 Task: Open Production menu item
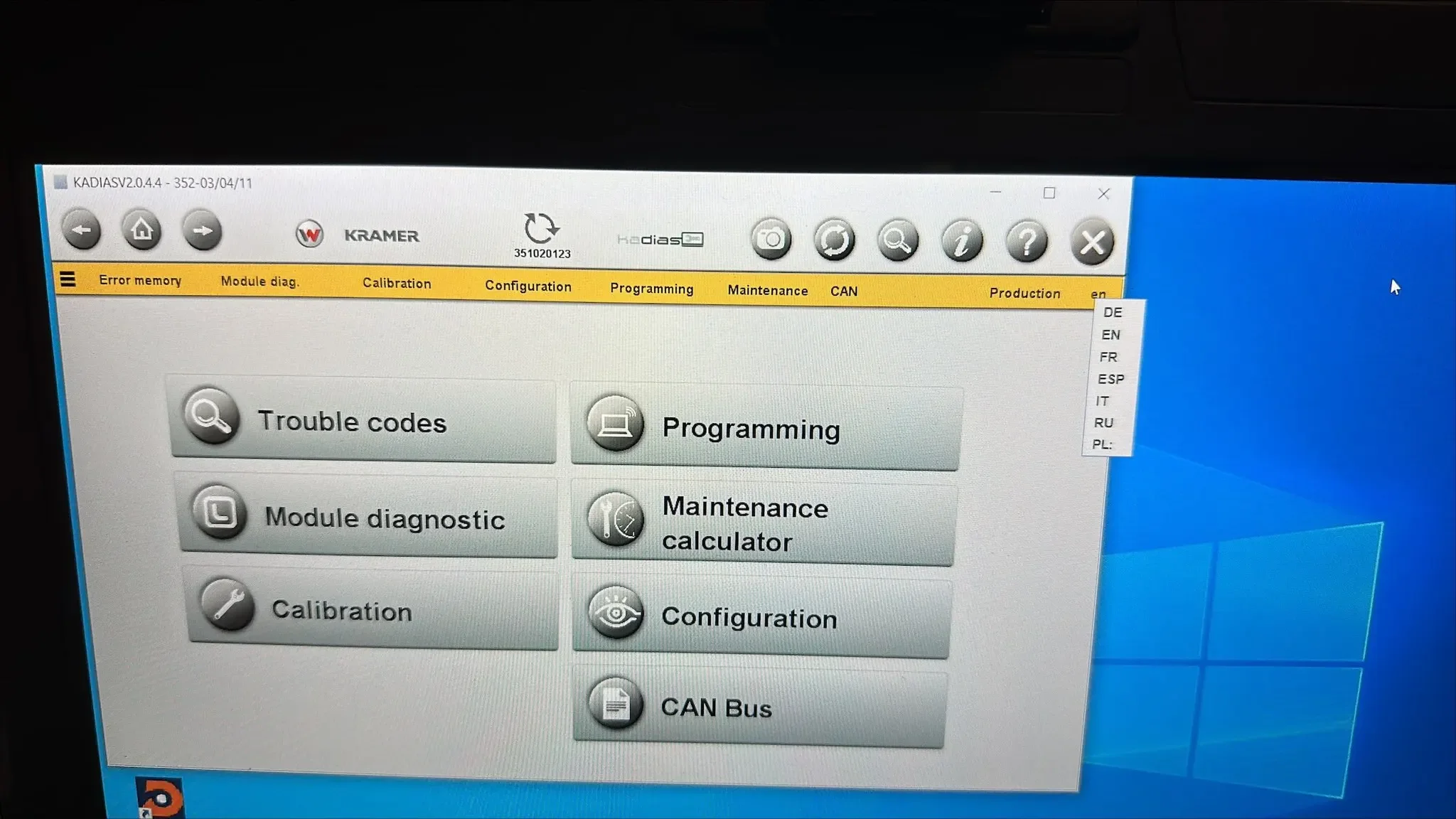[1024, 294]
